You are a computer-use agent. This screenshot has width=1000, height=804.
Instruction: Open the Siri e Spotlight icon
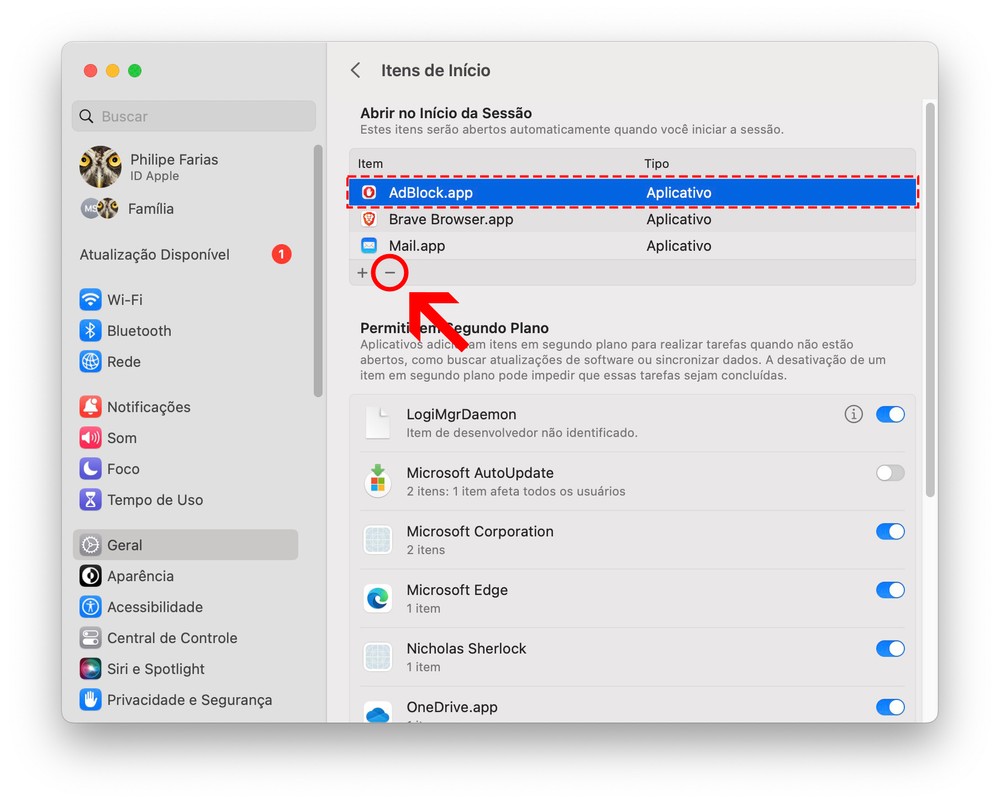point(91,669)
